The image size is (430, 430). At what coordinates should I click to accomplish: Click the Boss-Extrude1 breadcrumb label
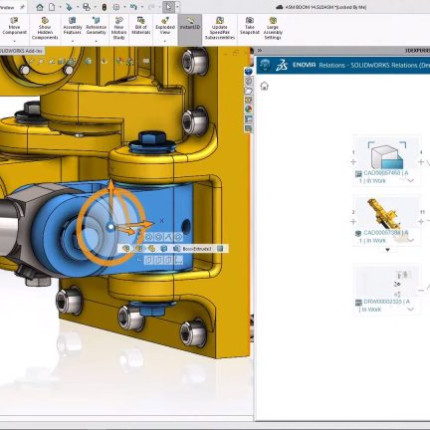click(197, 249)
